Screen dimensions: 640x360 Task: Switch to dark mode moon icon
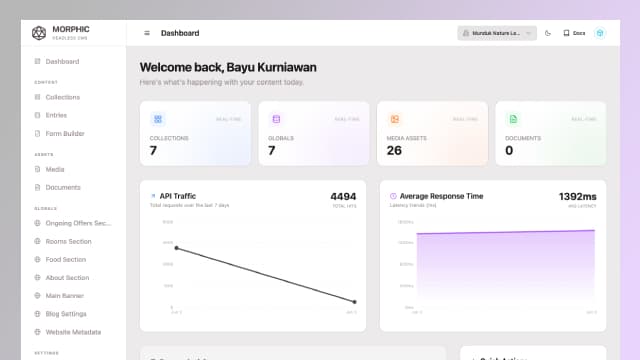pos(548,33)
